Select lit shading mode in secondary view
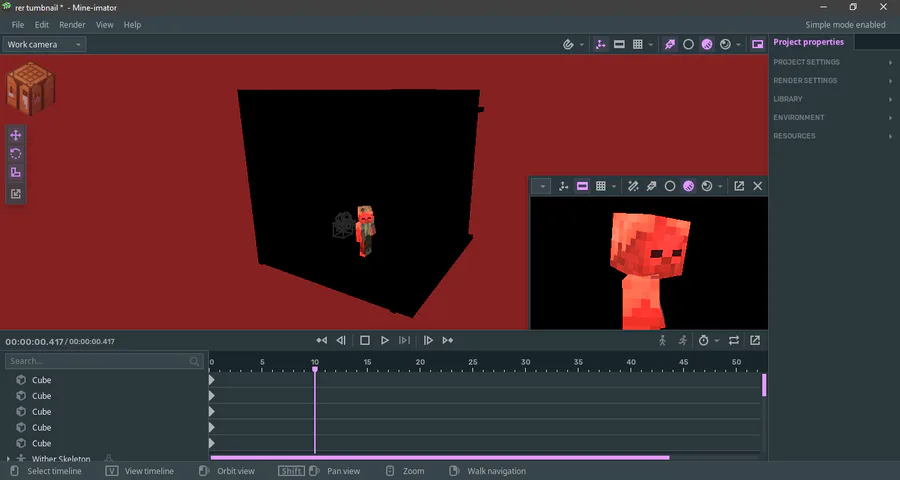This screenshot has height=480, width=900. tap(688, 186)
